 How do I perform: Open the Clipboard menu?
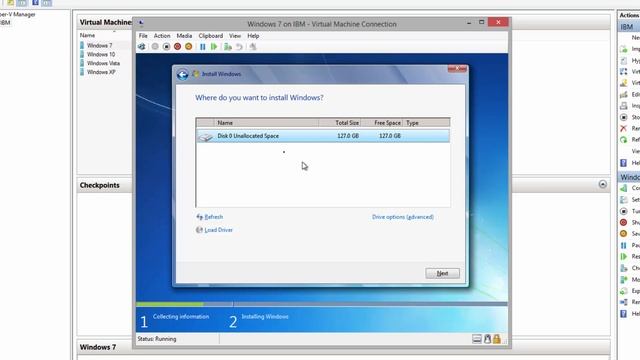point(211,36)
